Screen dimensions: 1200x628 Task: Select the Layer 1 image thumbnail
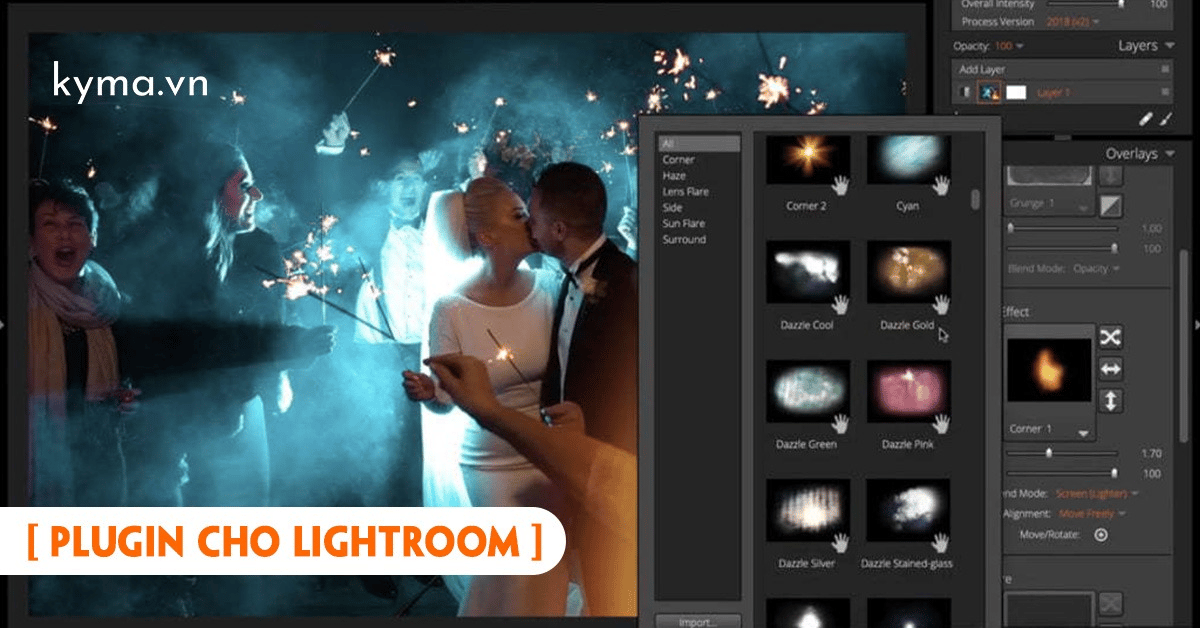pyautogui.click(x=989, y=92)
